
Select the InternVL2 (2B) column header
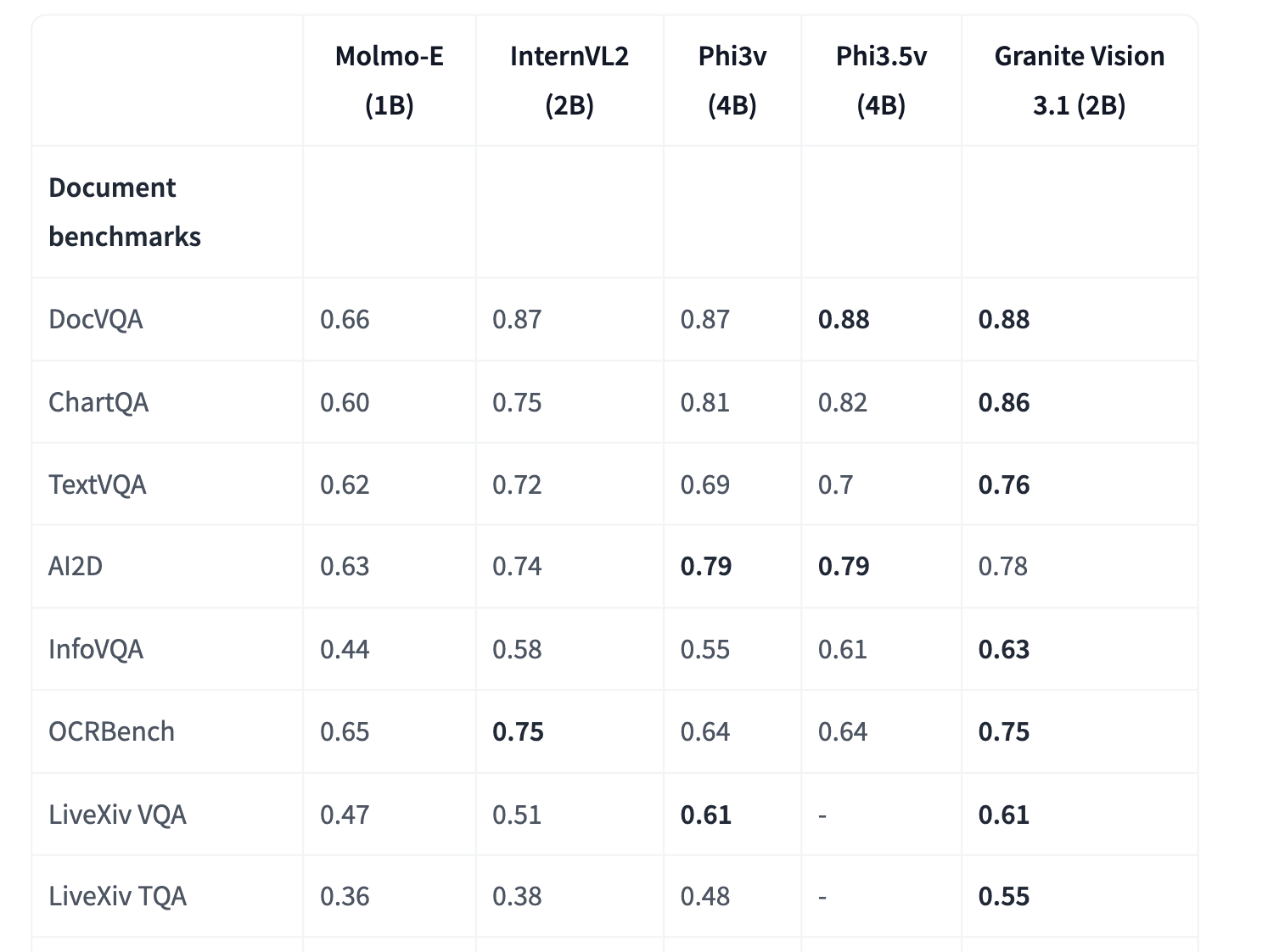point(569,81)
